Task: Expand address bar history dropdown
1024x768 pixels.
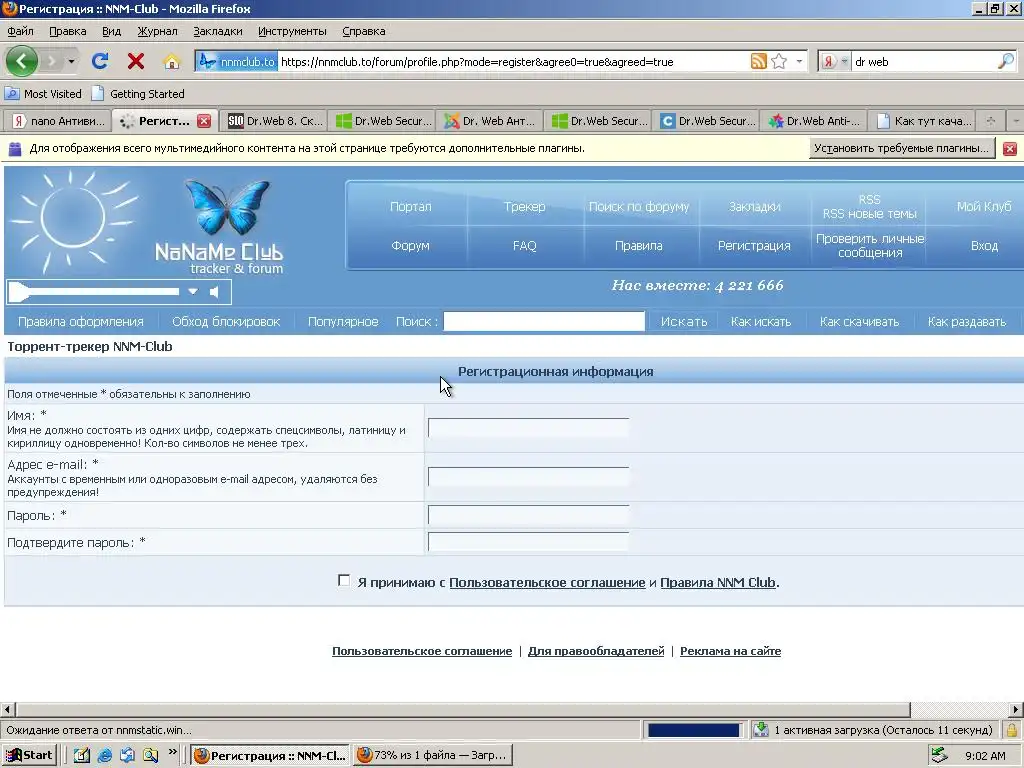Action: click(799, 61)
